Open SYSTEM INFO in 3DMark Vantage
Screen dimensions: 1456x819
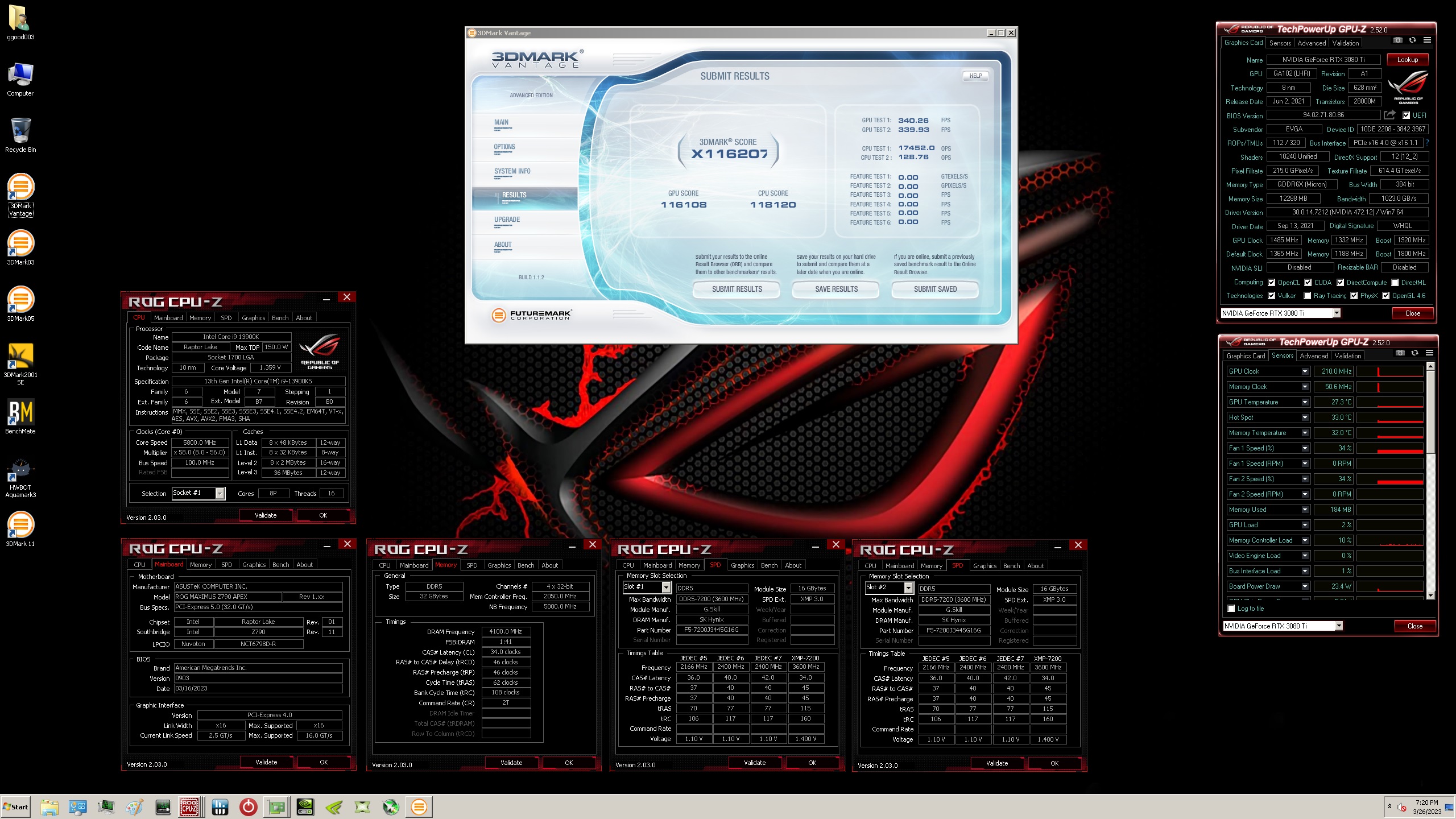tap(512, 171)
